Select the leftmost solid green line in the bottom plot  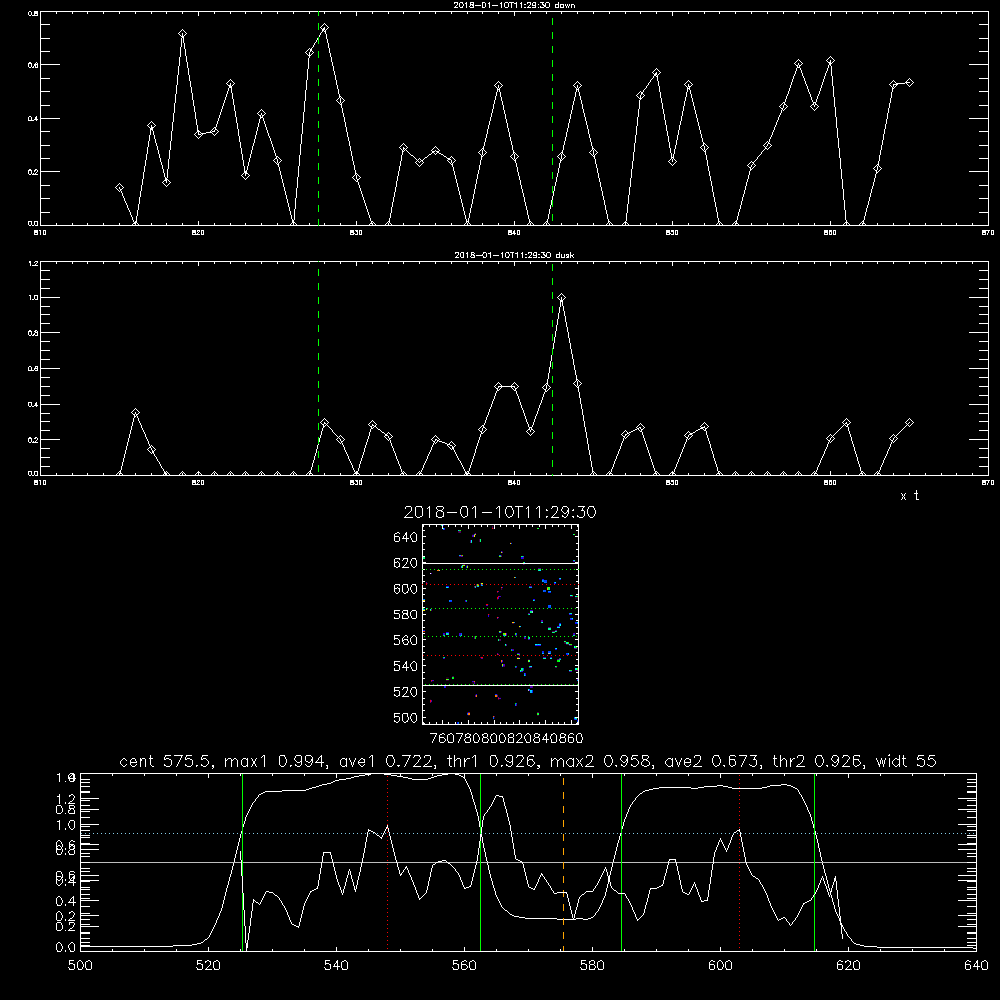[x=242, y=861]
